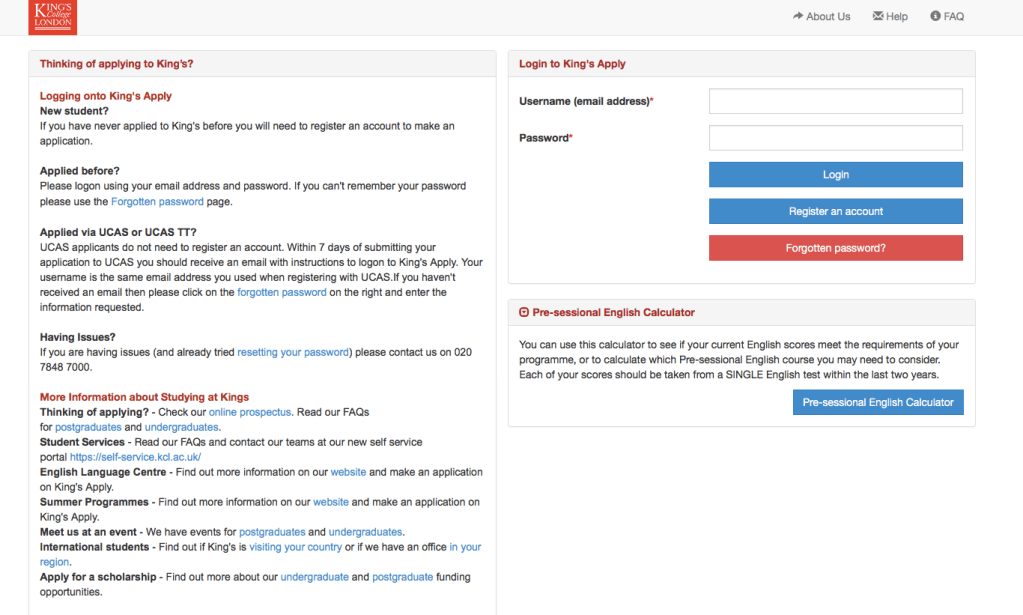Open the About Us menu item
This screenshot has height=615, width=1023.
[x=821, y=16]
